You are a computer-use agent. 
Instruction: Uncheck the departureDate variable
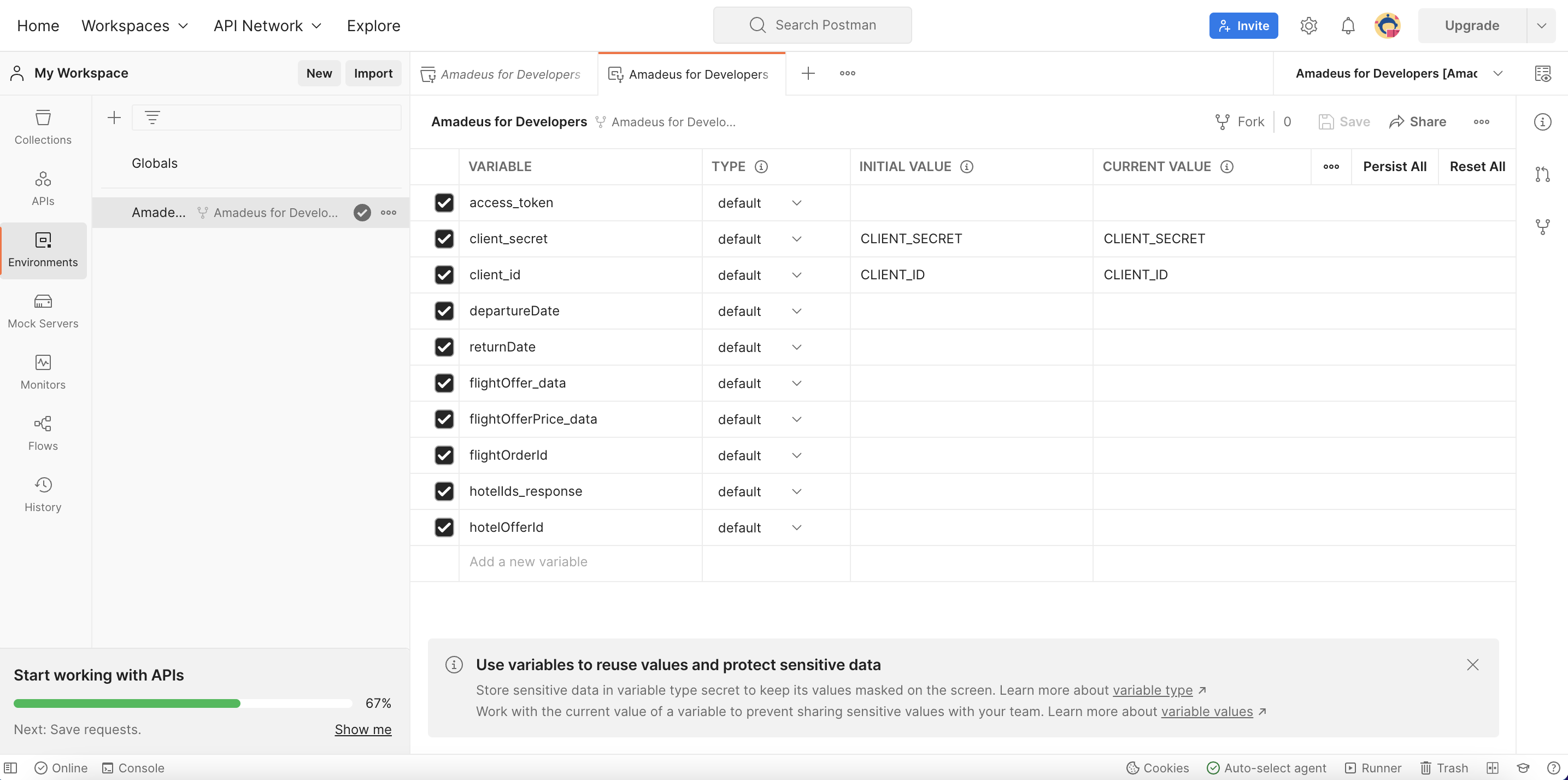tap(444, 311)
